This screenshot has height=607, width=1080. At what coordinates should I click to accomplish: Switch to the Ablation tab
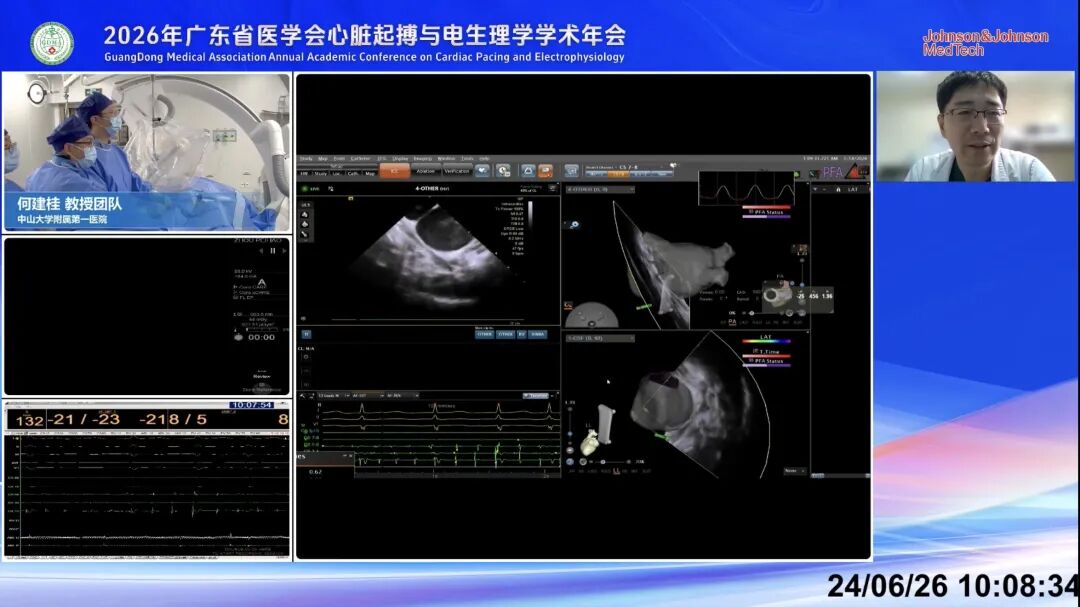[x=426, y=171]
